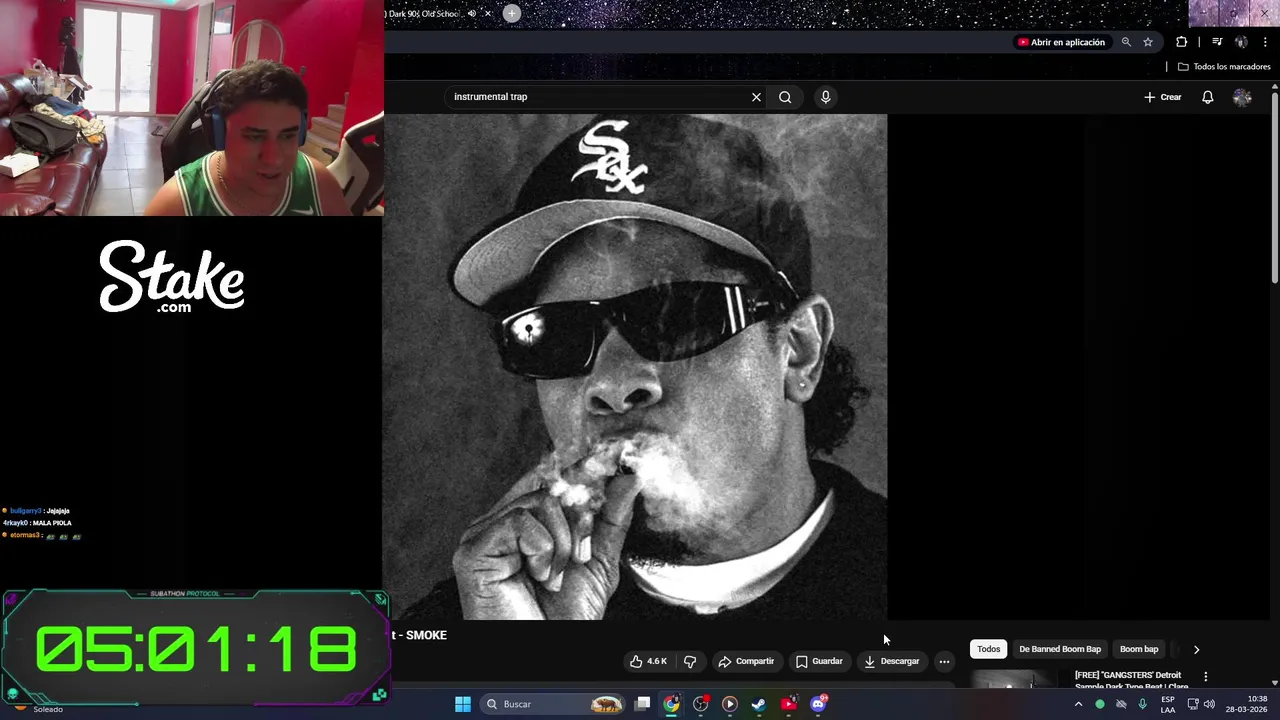The image size is (1280, 720).
Task: Open Task View on the taskbar
Action: [643, 704]
